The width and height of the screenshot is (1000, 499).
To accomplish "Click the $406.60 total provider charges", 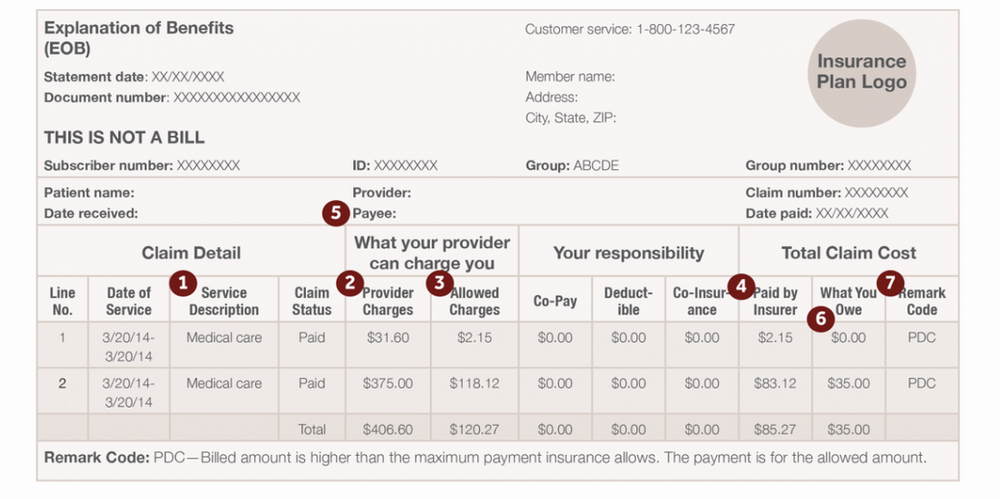I will 388,429.
